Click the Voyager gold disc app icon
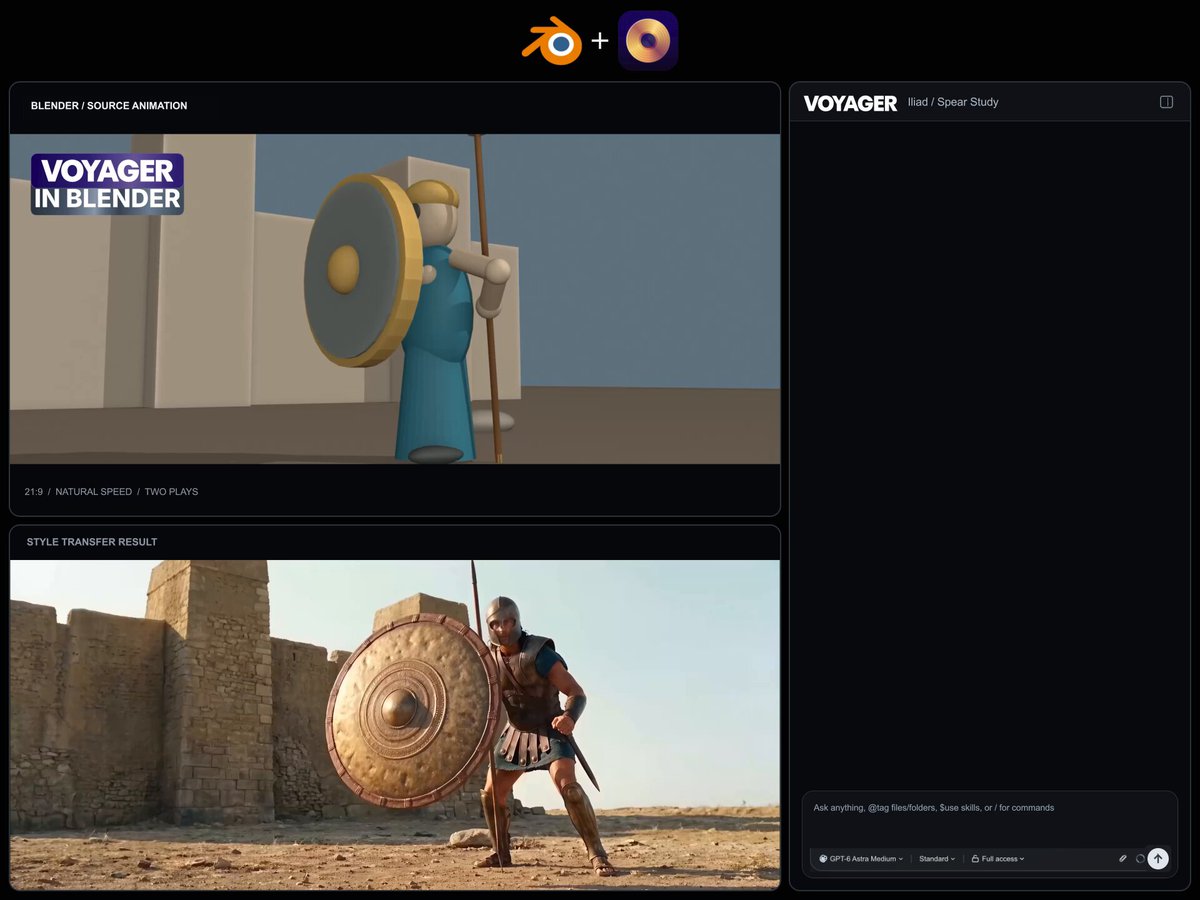The width and height of the screenshot is (1200, 900). [648, 41]
